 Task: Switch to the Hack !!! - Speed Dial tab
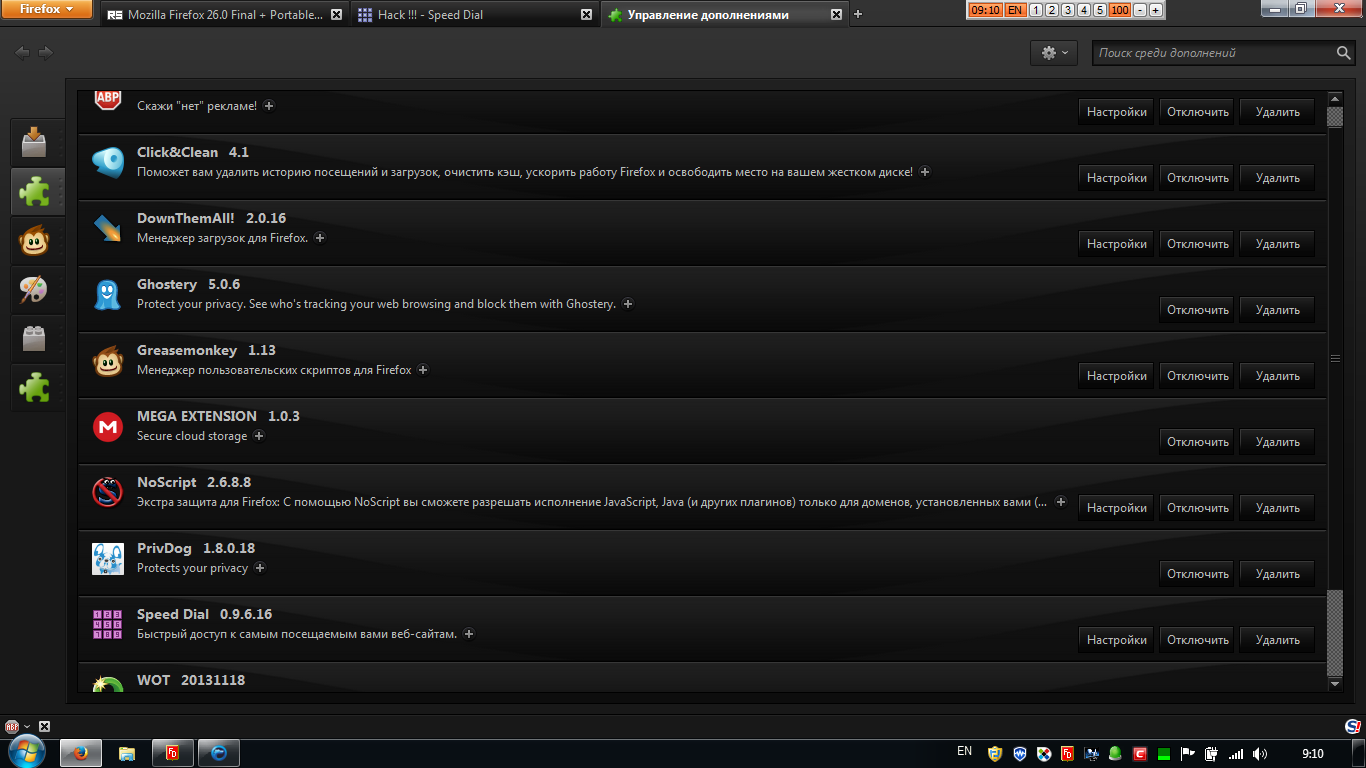click(x=475, y=15)
